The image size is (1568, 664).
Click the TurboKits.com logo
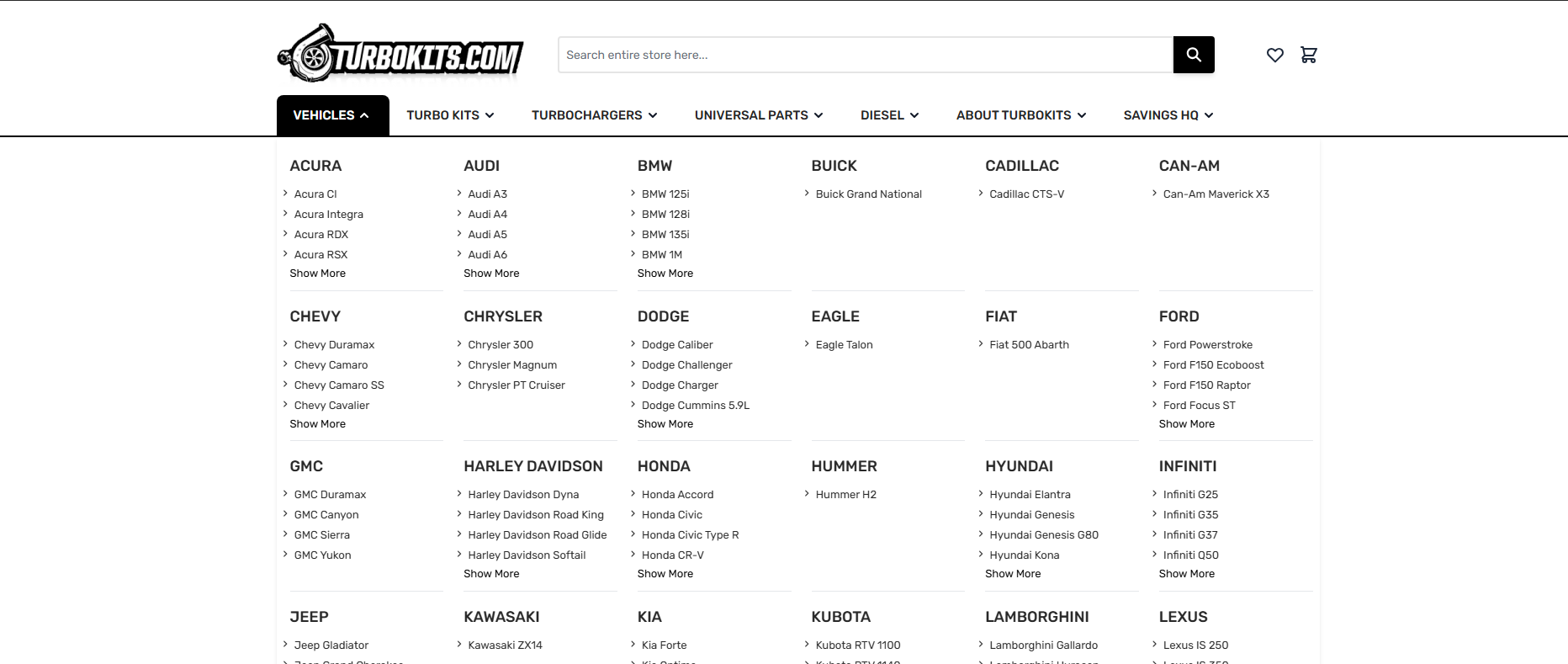click(400, 54)
